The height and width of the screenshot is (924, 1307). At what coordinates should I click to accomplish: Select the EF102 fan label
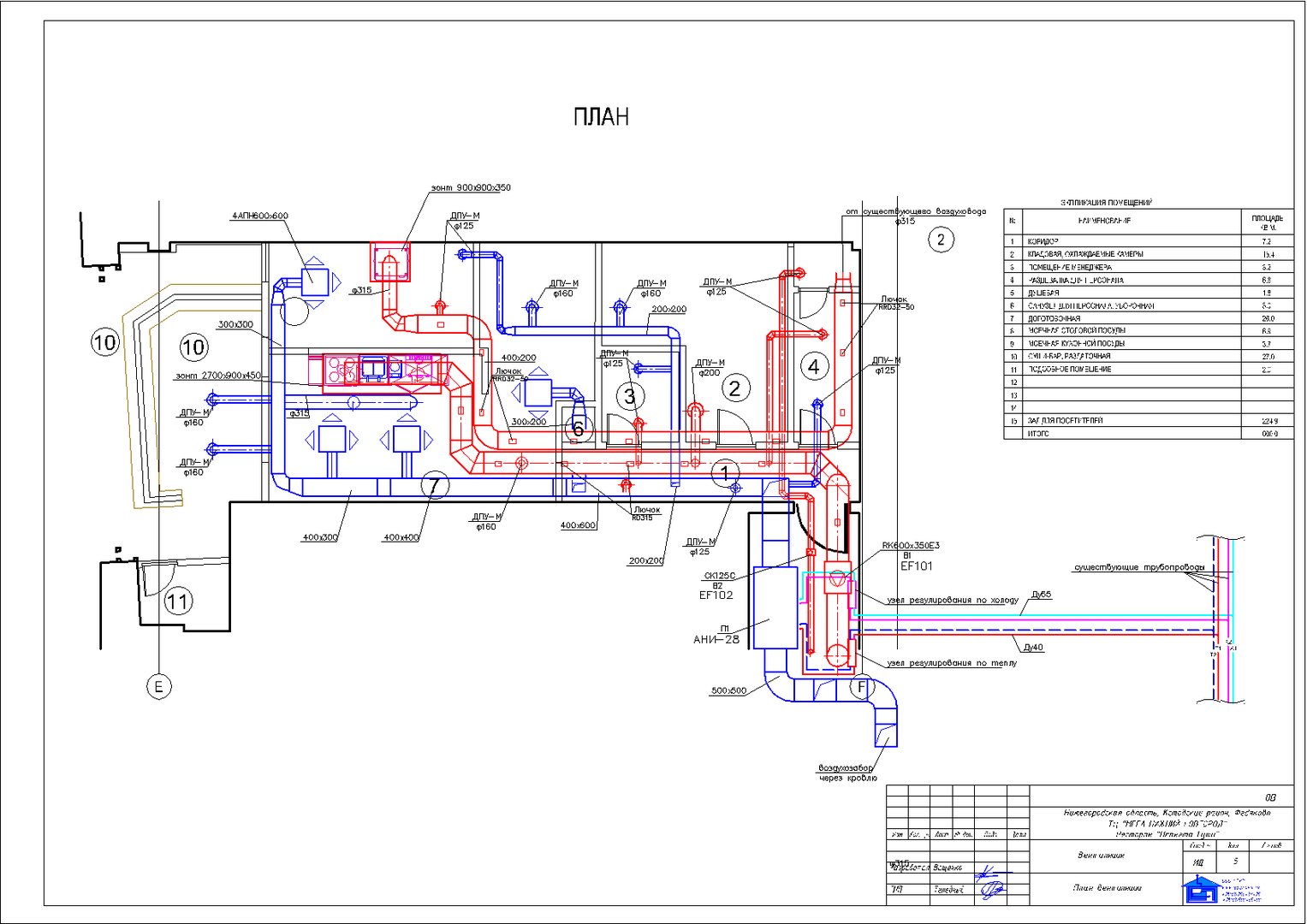coord(716,595)
